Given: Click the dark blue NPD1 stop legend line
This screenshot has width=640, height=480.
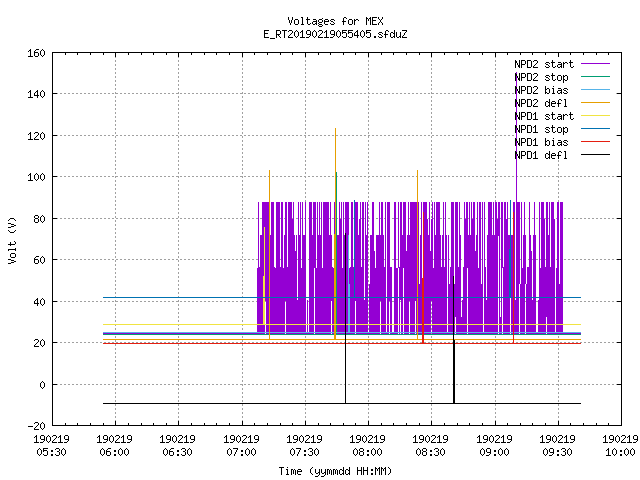Looking at the screenshot, I should coord(595,129).
